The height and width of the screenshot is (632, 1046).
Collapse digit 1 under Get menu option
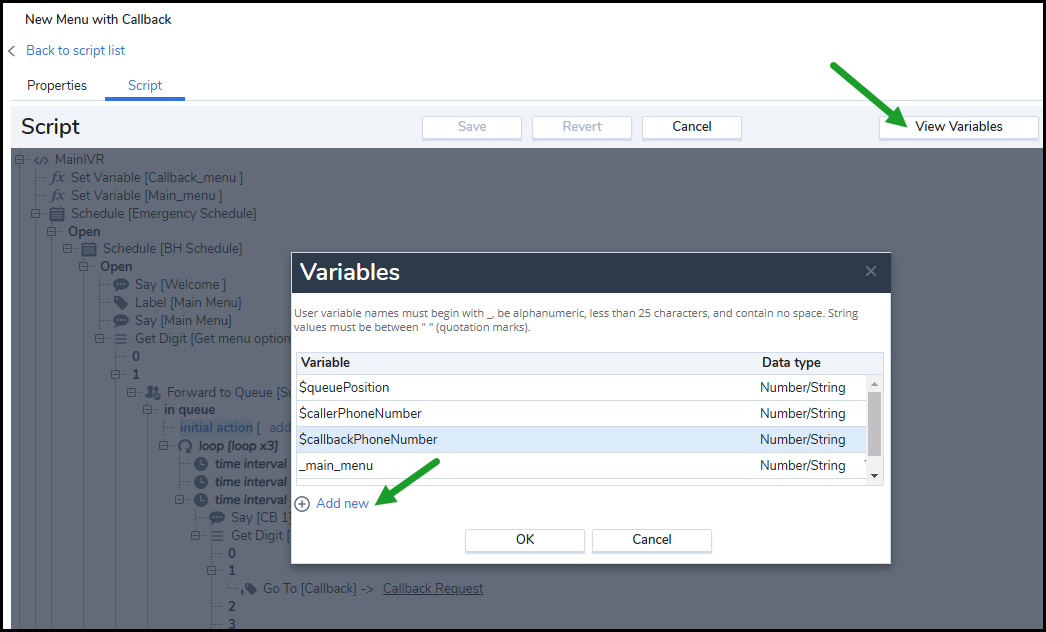click(x=115, y=374)
